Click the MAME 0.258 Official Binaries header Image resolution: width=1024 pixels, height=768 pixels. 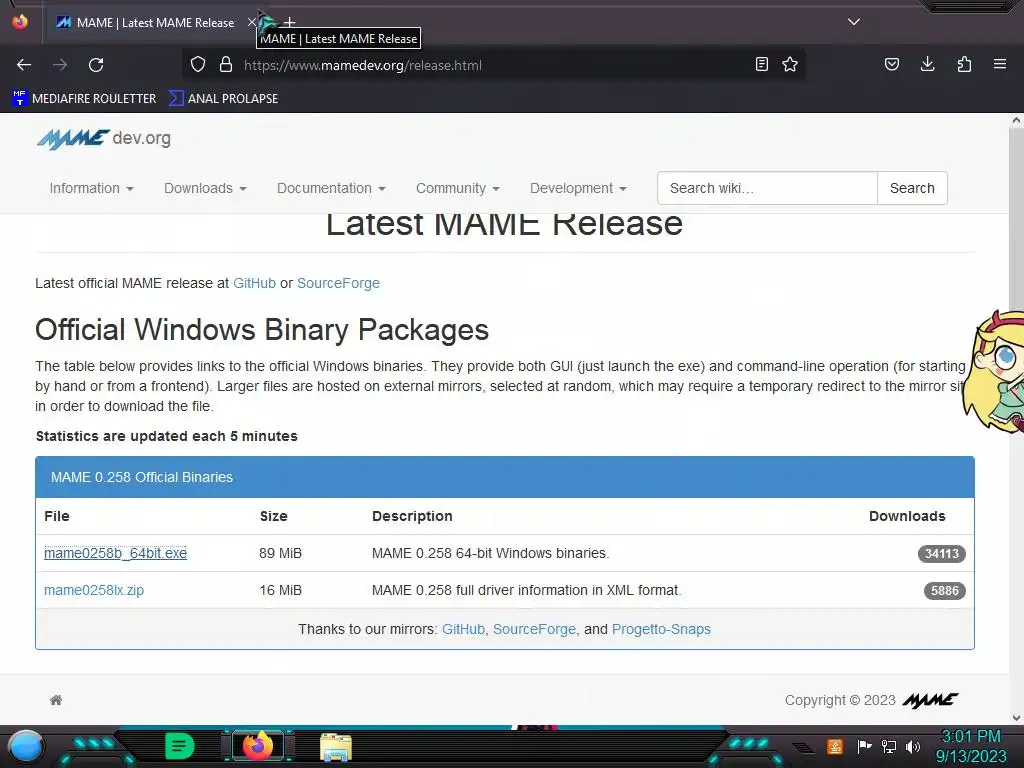coord(505,477)
